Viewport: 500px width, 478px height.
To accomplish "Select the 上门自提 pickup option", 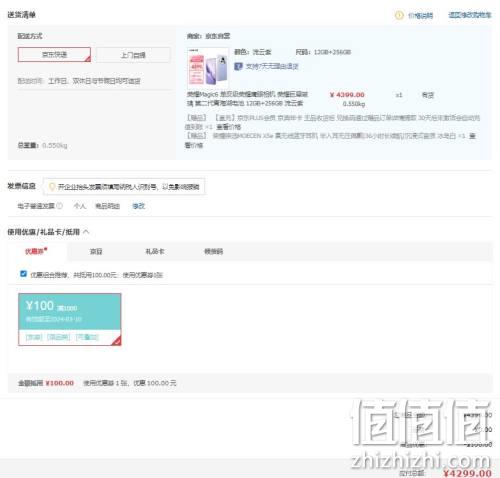I will 133,55.
